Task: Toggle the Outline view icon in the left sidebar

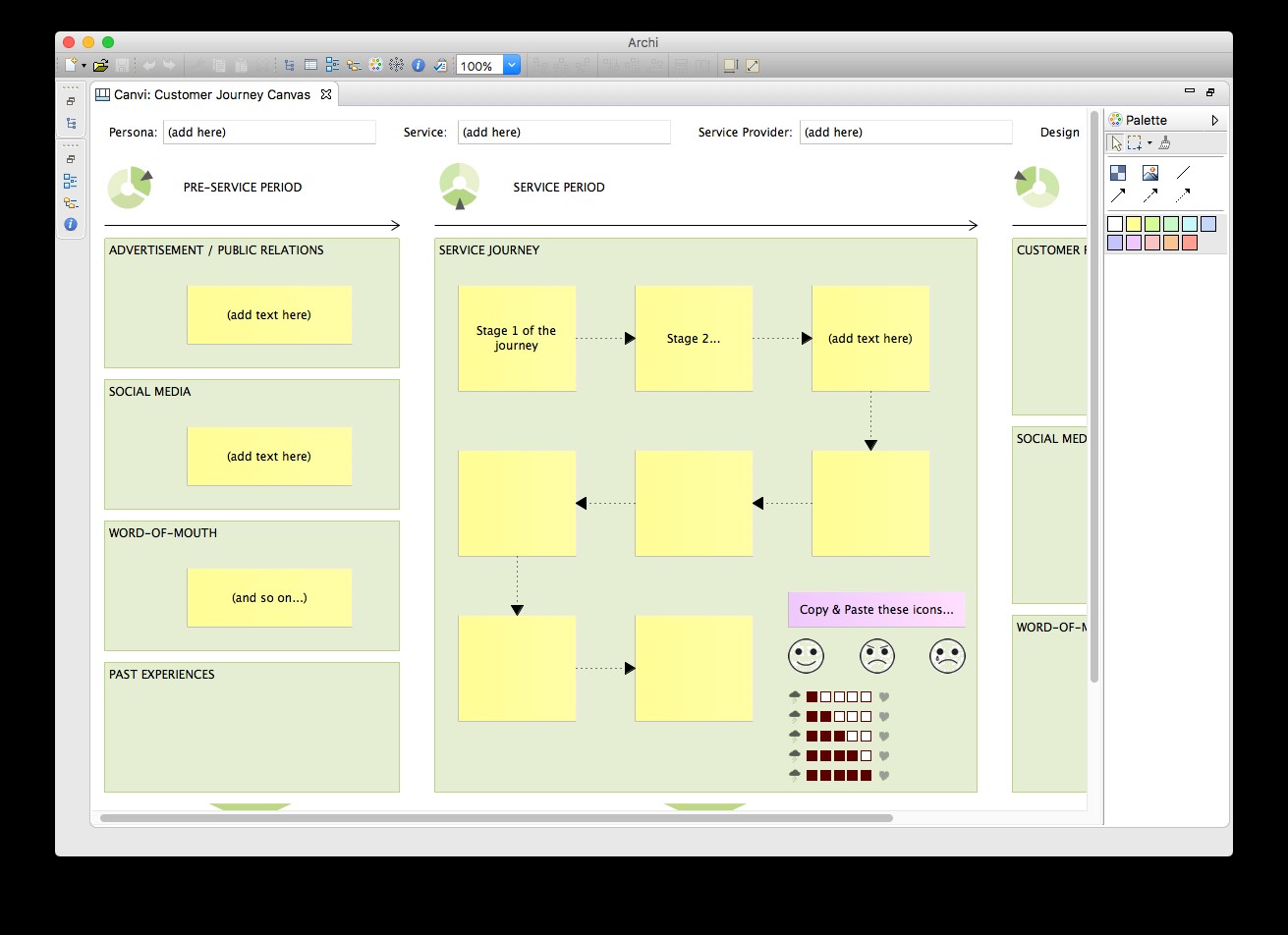Action: (x=71, y=182)
